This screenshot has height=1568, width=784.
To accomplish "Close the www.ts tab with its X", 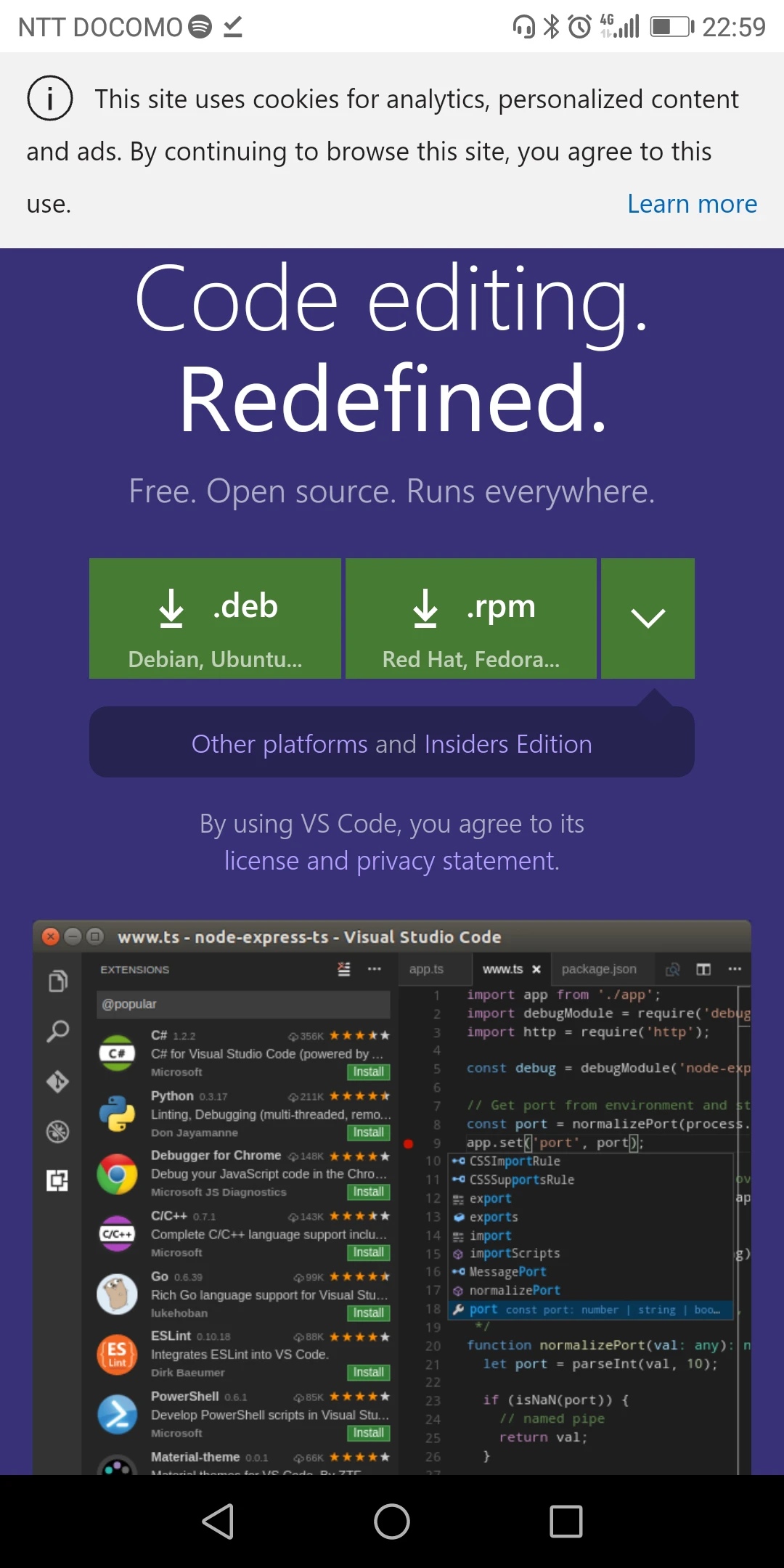I will (x=536, y=969).
